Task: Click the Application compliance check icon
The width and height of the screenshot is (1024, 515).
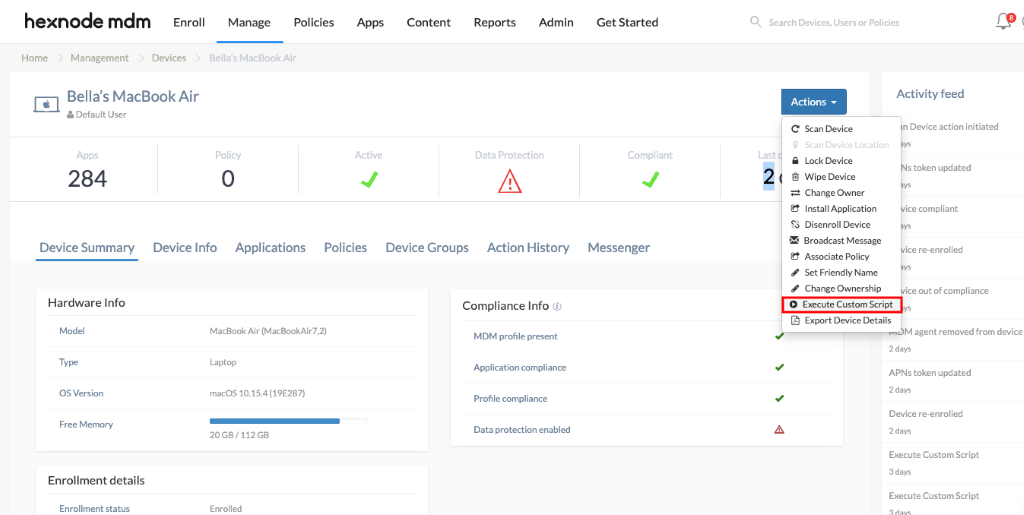Action: click(779, 367)
